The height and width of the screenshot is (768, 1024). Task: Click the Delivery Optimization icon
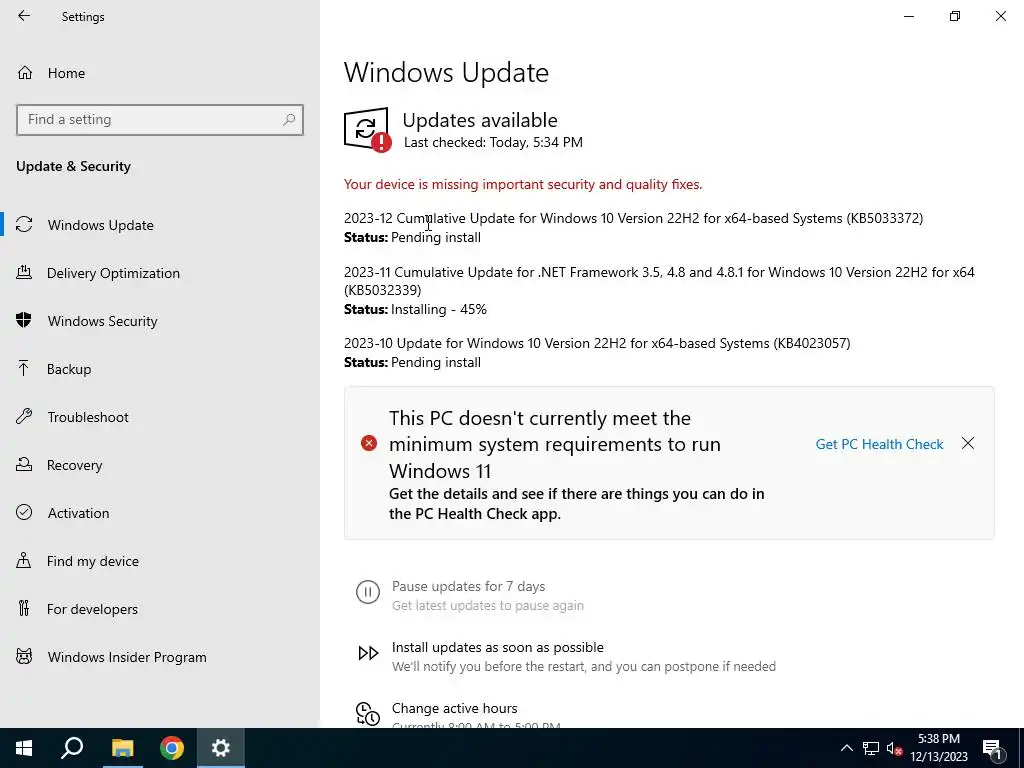[24, 272]
